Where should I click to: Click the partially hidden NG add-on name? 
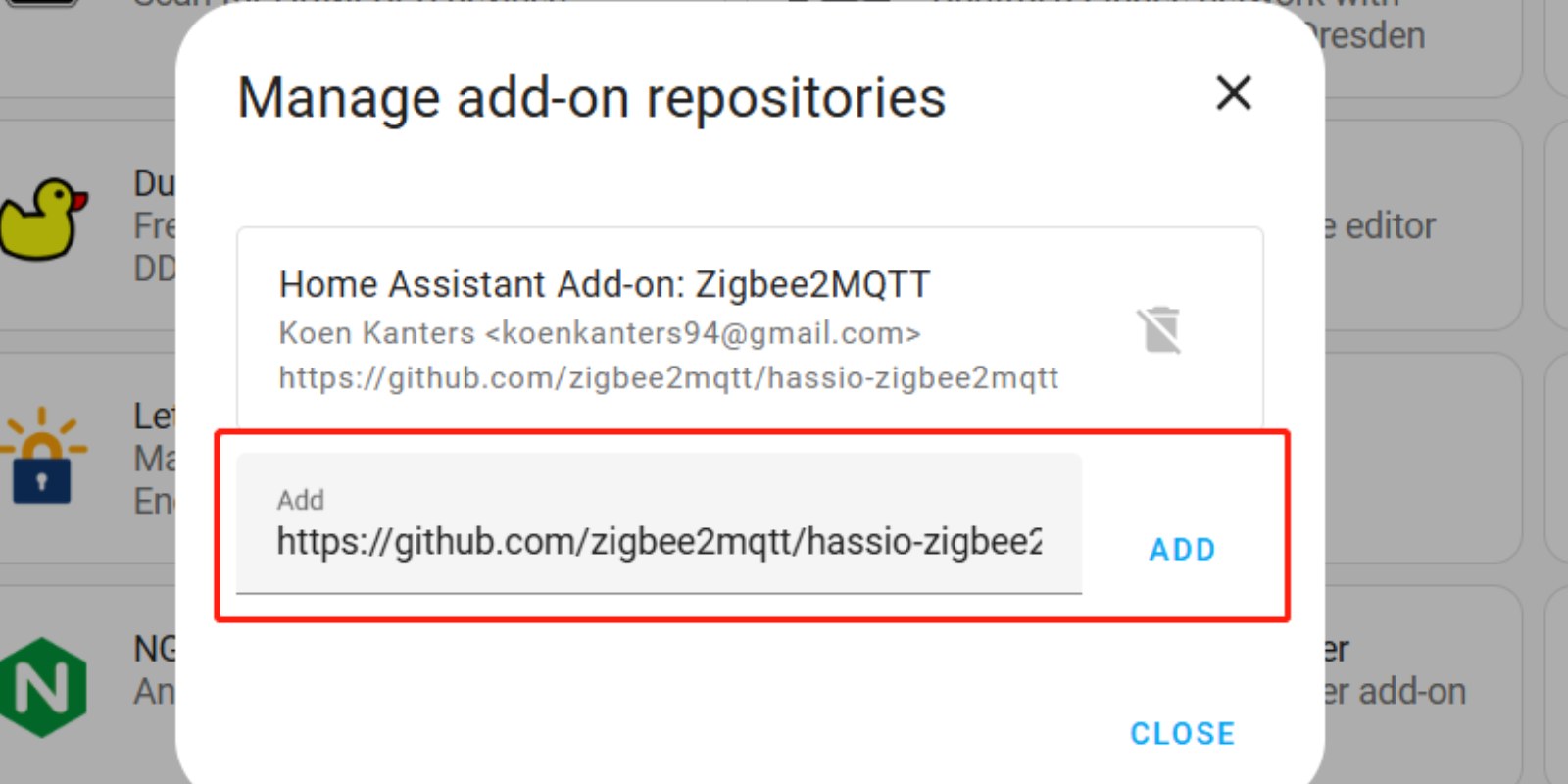(x=155, y=649)
